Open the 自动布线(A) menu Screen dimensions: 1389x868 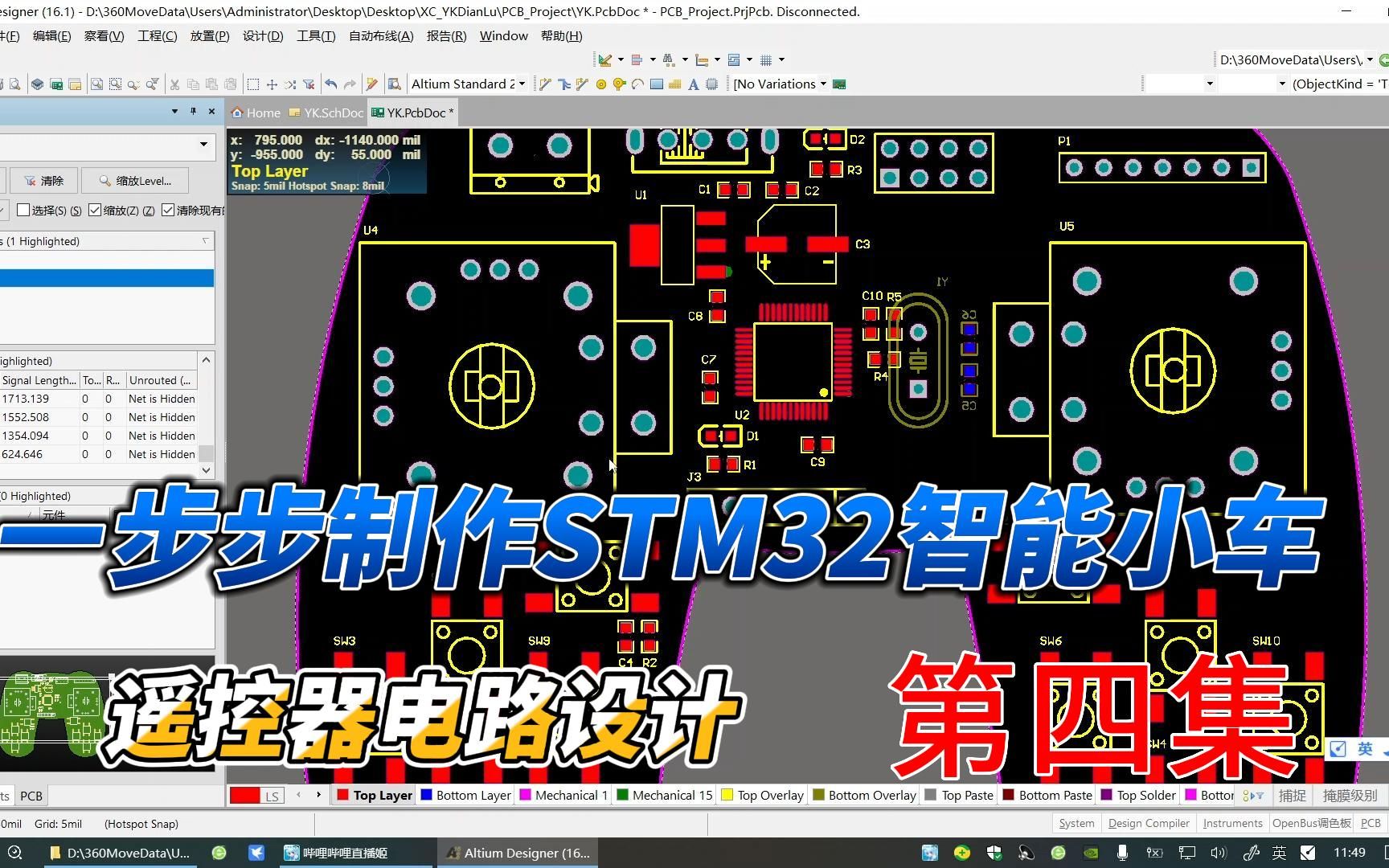point(381,35)
